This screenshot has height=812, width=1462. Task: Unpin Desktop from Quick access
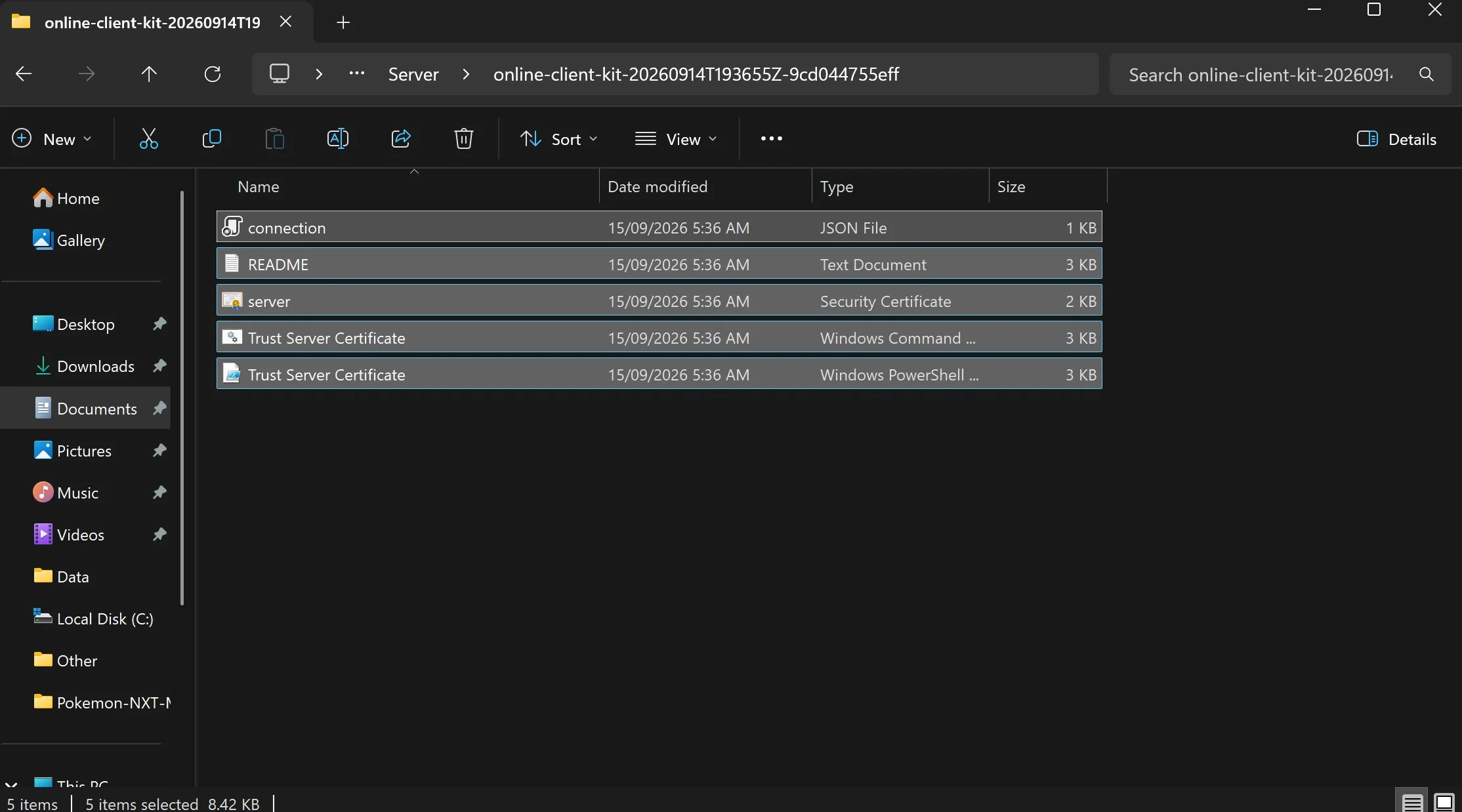click(x=159, y=323)
